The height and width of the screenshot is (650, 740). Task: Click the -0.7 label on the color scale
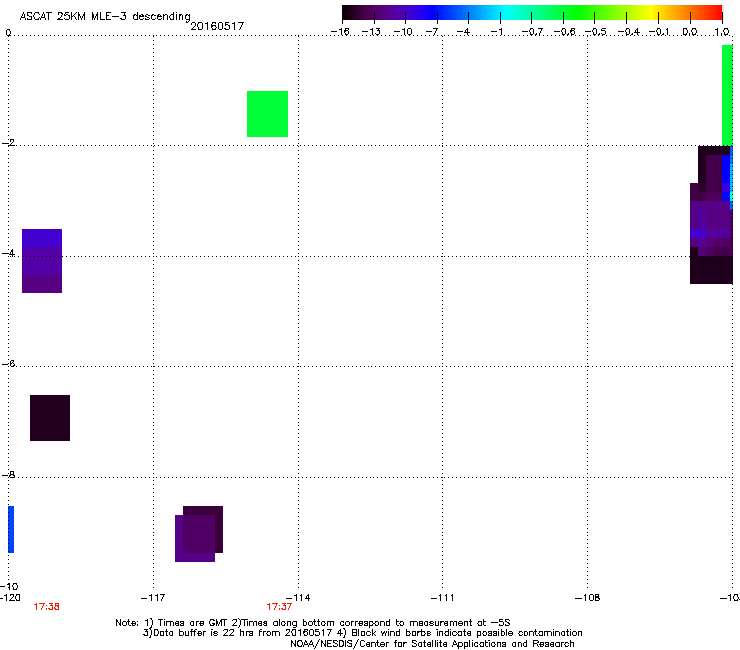(x=532, y=32)
